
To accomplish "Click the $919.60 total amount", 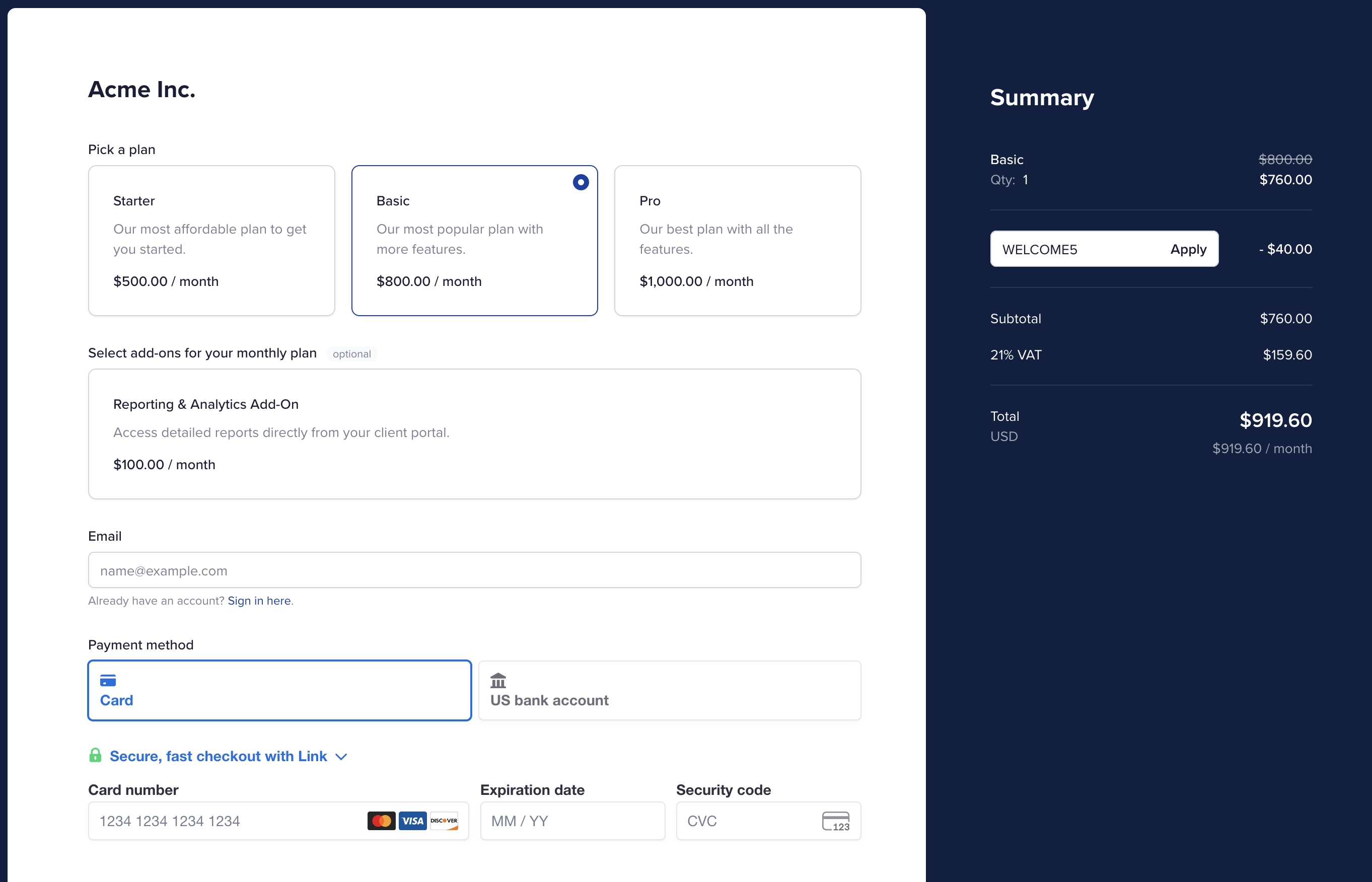I will point(1275,420).
